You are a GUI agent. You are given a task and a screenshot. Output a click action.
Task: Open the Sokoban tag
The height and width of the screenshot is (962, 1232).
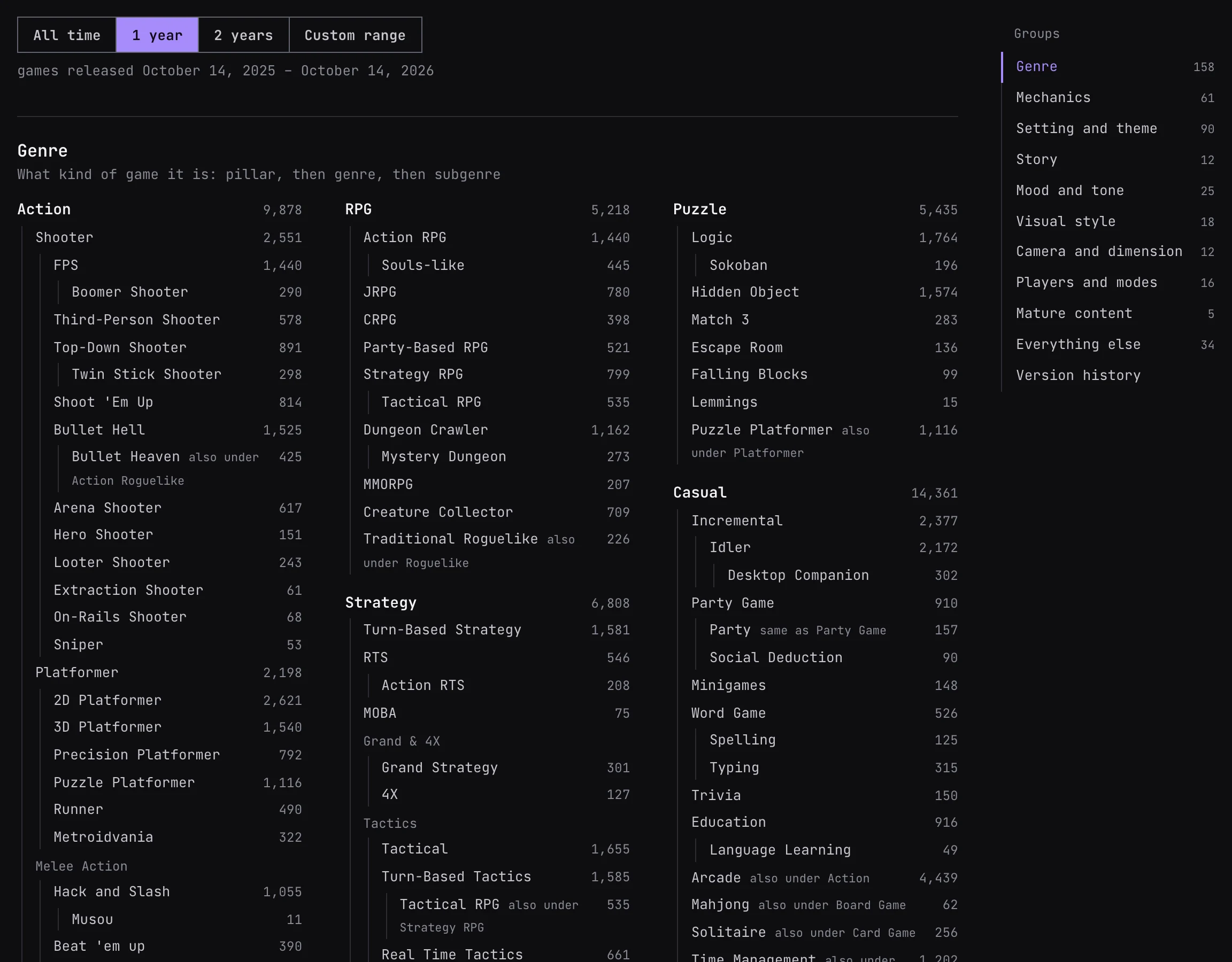click(x=738, y=266)
